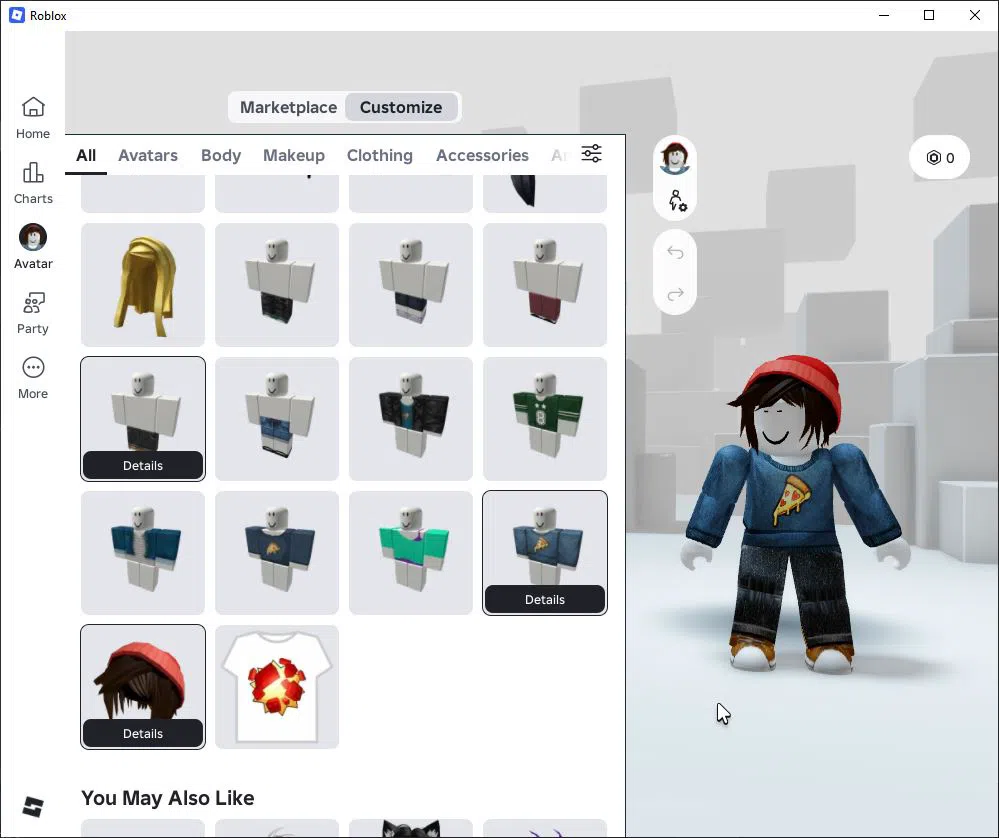Screen dimensions: 999x838
Task: Open the More menu icon
Action: [33, 378]
